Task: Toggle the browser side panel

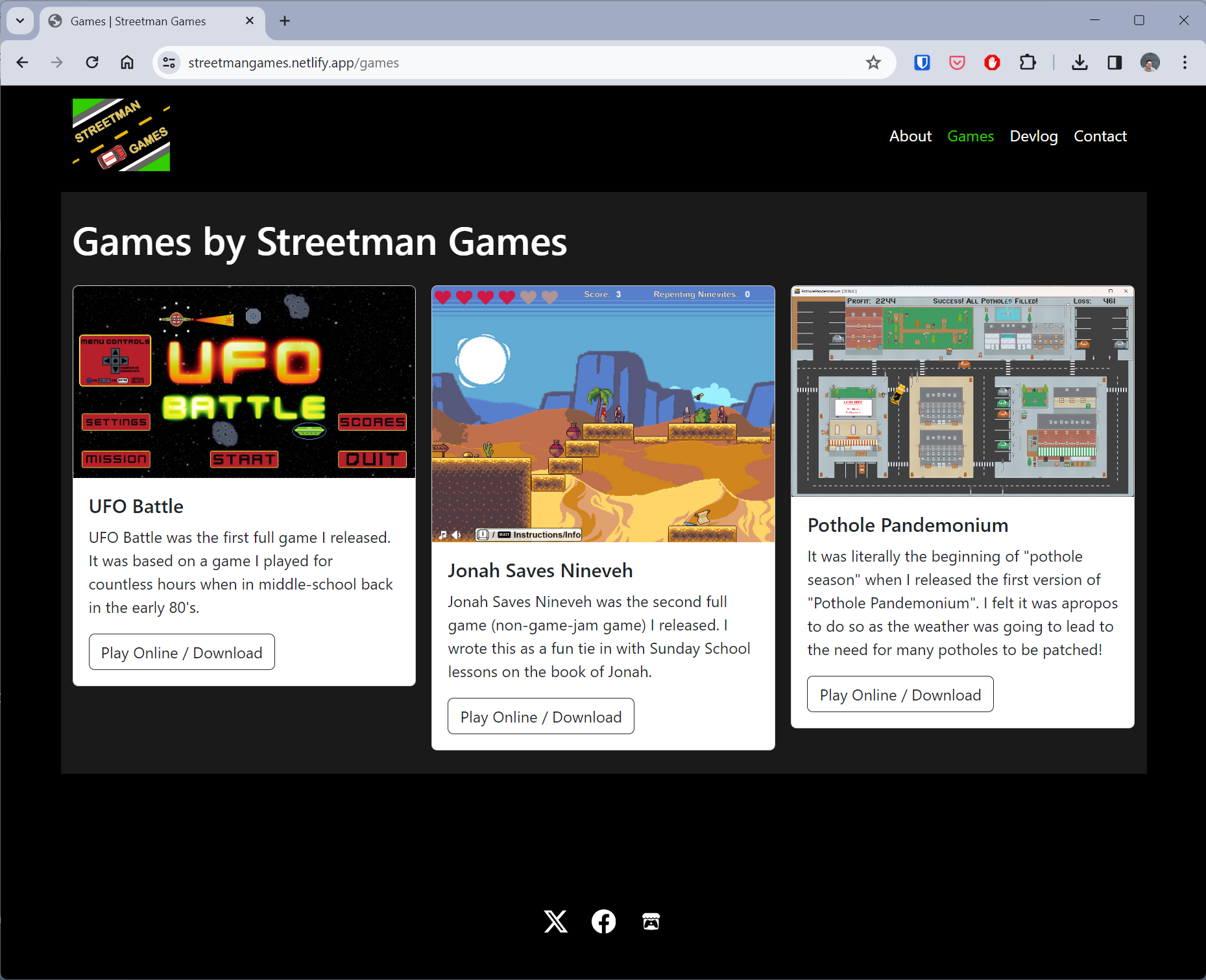Action: tap(1115, 62)
